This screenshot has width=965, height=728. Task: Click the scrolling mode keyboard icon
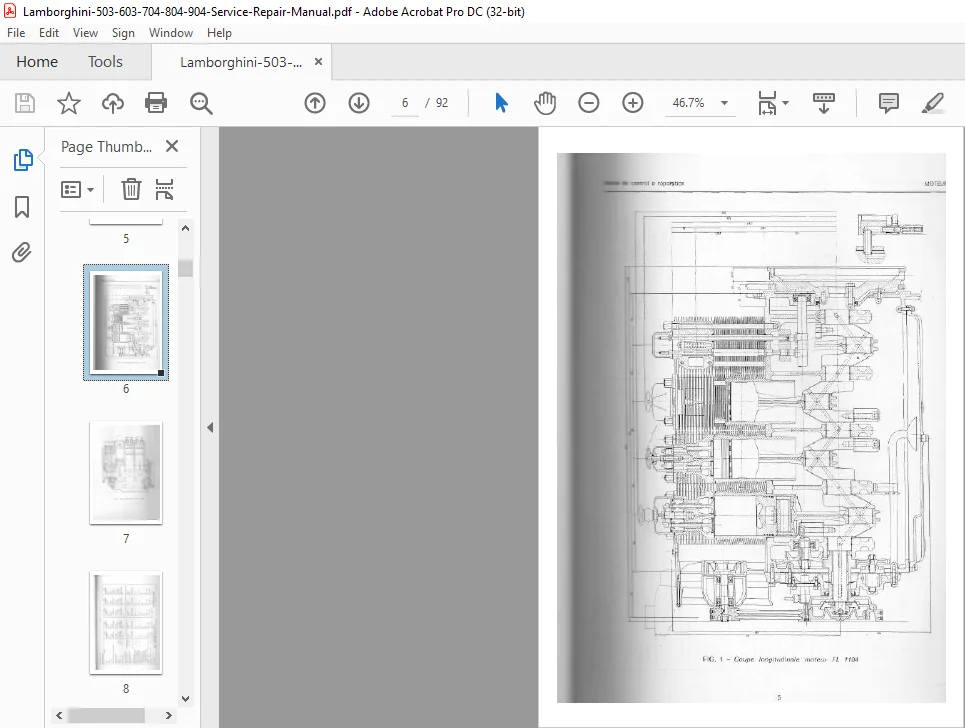pyautogui.click(x=823, y=103)
